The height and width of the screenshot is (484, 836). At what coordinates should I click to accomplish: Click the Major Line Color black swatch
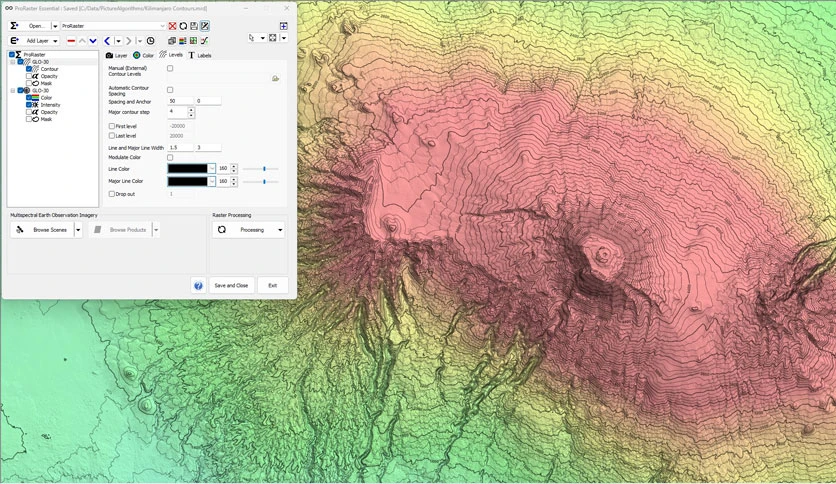click(188, 181)
